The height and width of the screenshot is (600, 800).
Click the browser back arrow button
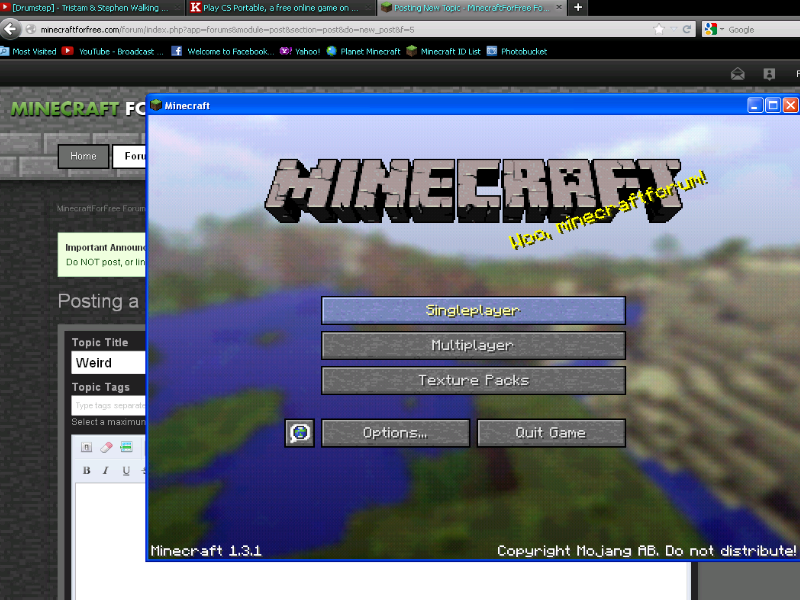point(10,29)
